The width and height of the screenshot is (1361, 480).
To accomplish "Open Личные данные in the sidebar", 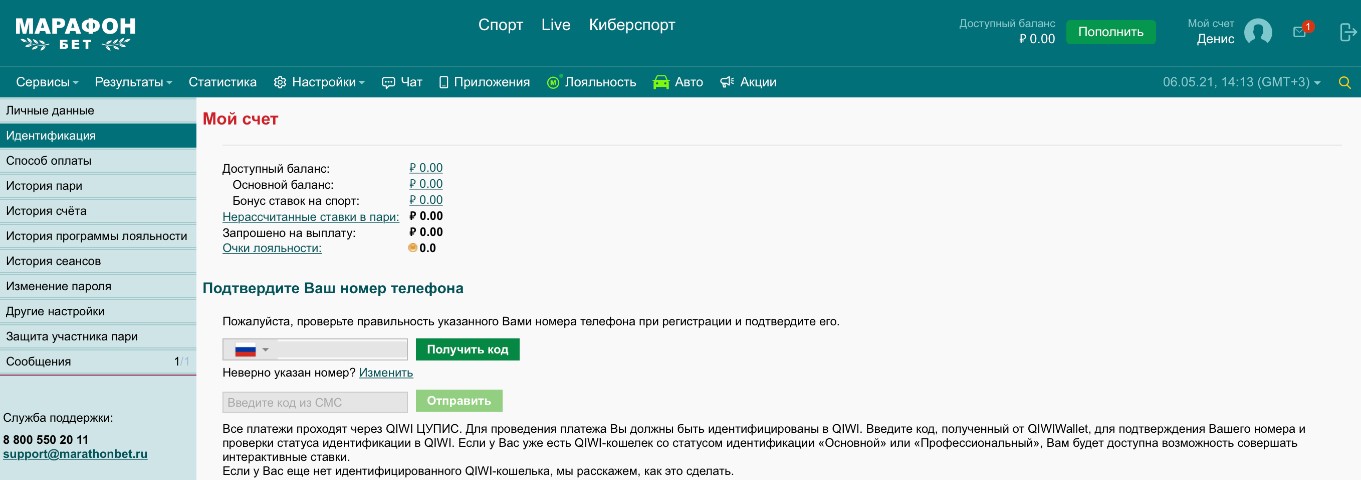I will [98, 110].
